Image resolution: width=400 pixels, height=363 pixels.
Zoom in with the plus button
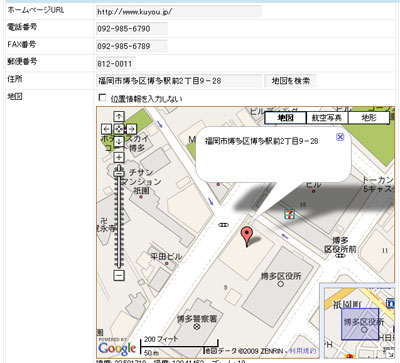tap(119, 157)
